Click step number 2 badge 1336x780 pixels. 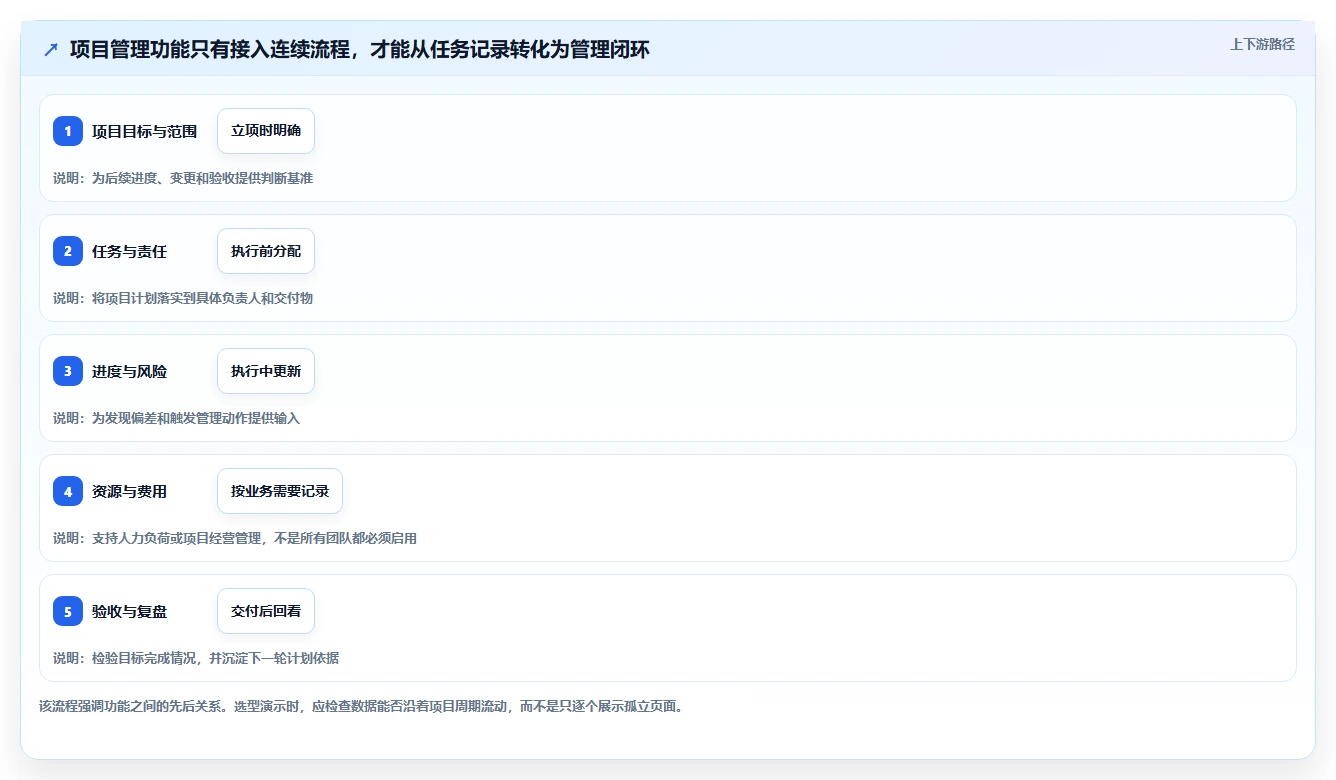pos(68,251)
